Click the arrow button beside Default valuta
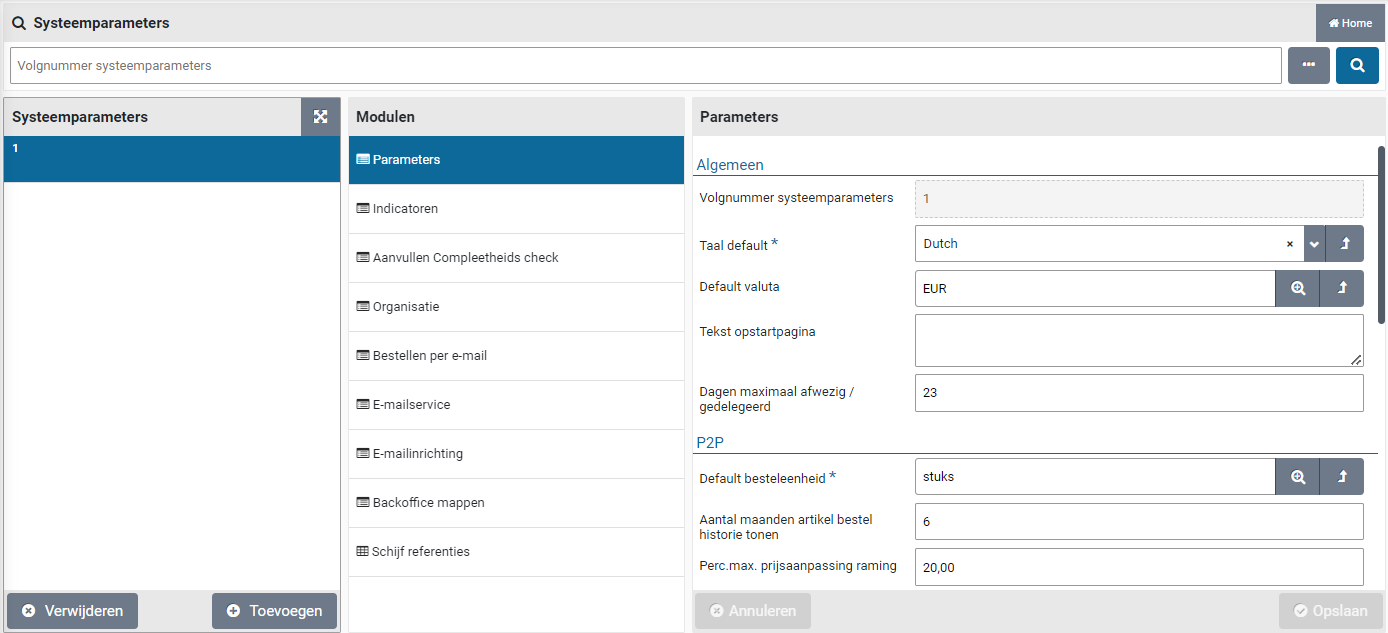The image size is (1388, 633). 1342,288
